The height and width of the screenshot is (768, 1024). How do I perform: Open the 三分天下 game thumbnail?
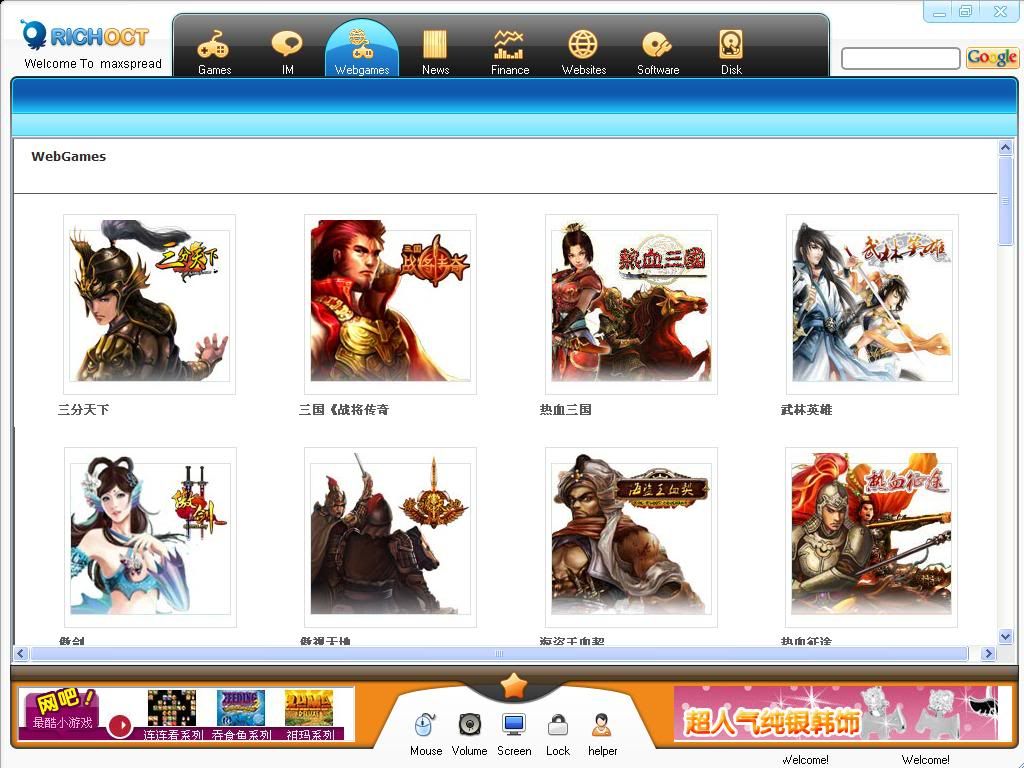pos(149,304)
